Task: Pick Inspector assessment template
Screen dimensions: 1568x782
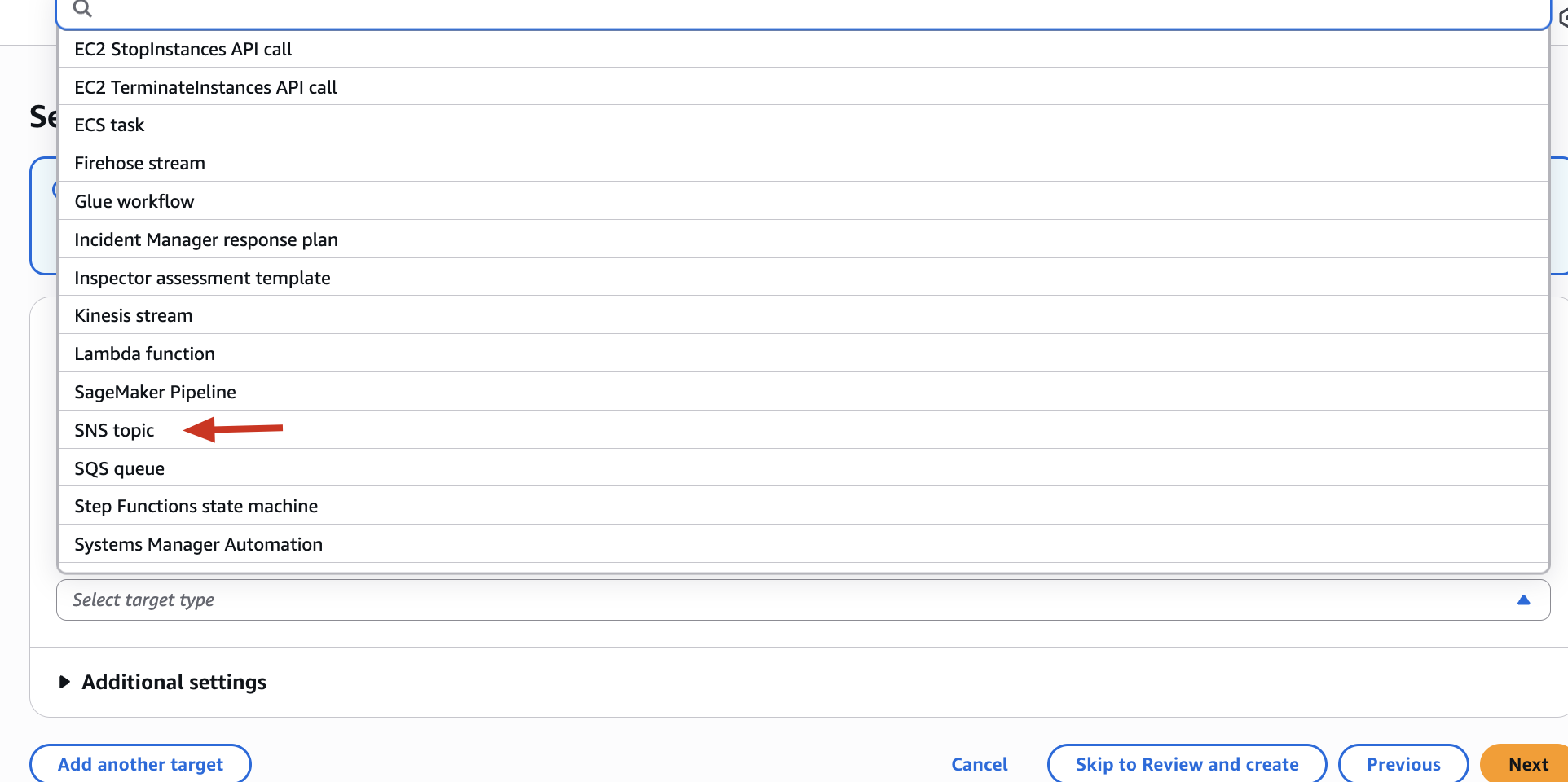Action: pyautogui.click(x=202, y=278)
